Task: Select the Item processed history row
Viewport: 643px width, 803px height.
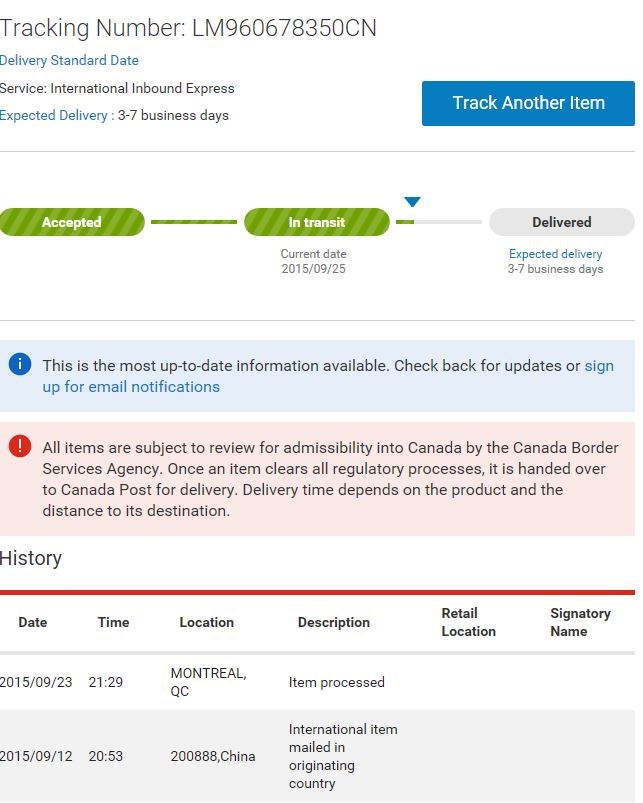Action: coord(317,682)
